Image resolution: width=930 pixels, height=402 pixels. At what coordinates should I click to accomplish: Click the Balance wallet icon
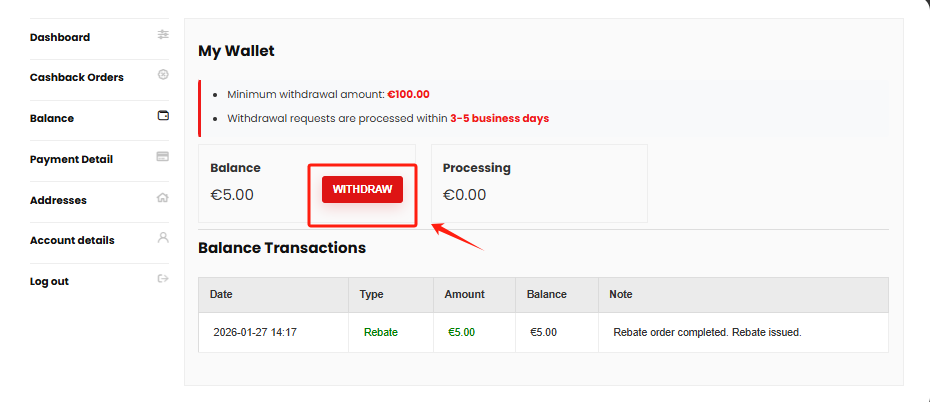(163, 116)
